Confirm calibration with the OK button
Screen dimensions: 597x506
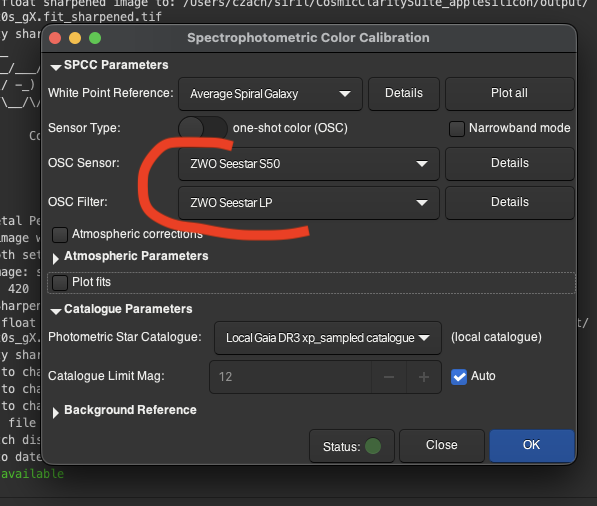pyautogui.click(x=532, y=445)
